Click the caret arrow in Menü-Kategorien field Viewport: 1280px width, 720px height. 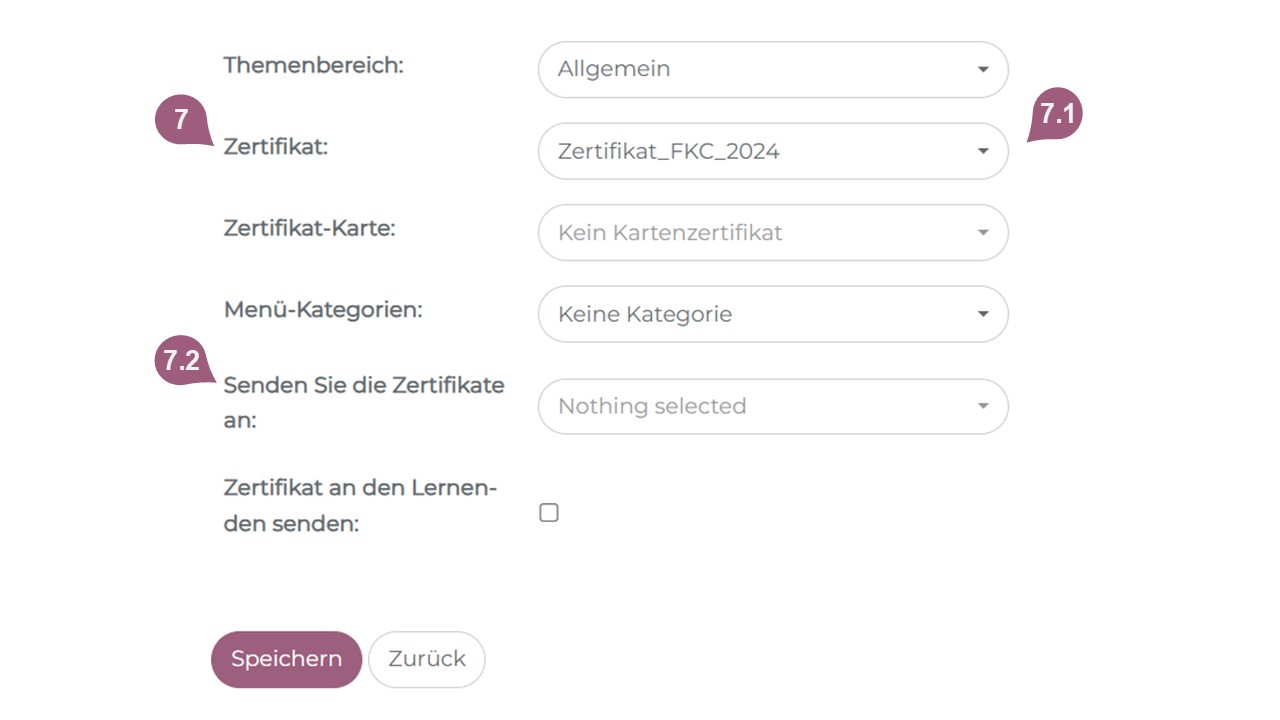pos(982,315)
